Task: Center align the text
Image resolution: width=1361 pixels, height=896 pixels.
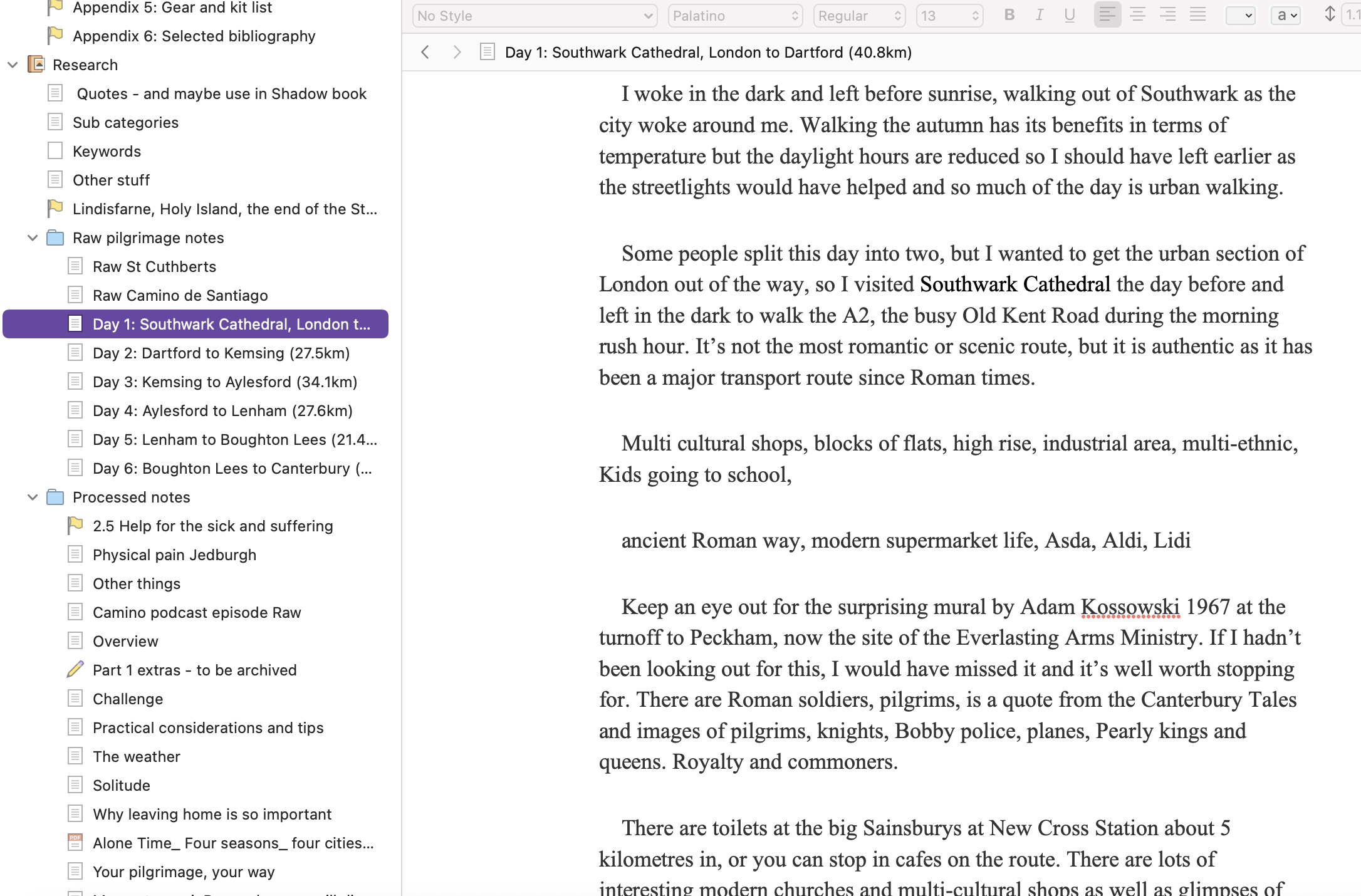Action: [x=1137, y=15]
